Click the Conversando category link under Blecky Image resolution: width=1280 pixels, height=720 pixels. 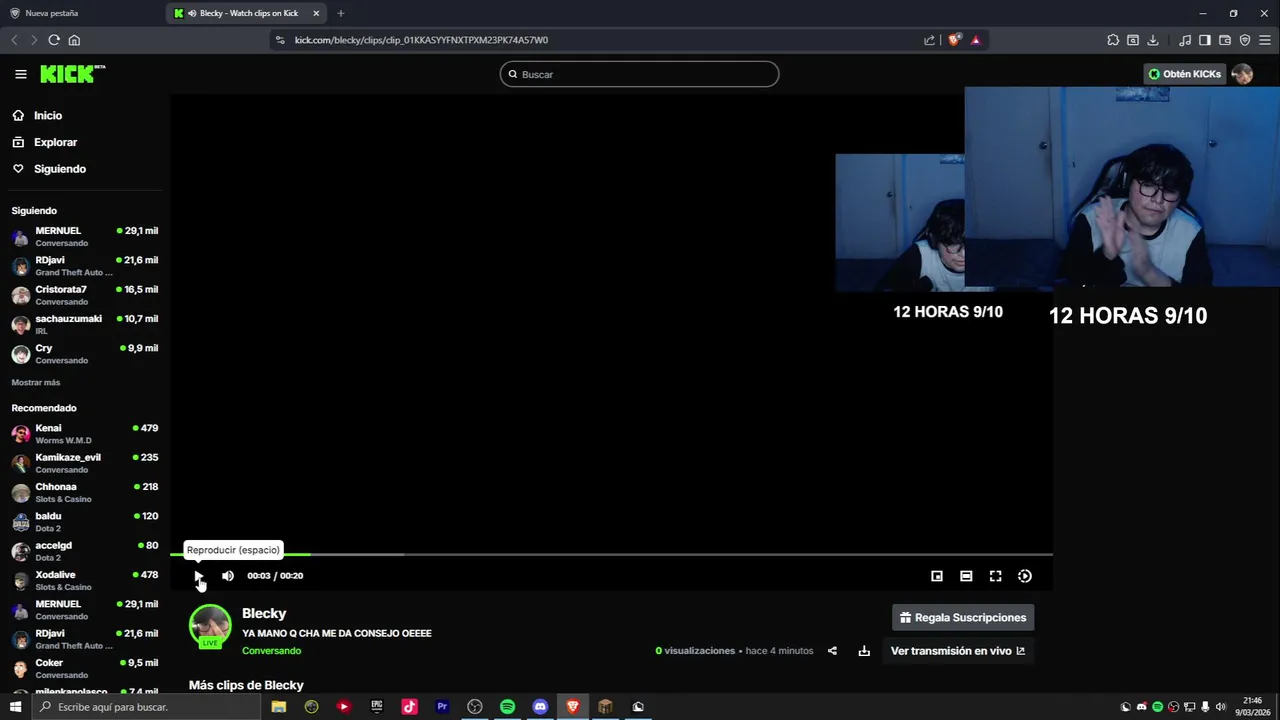pos(271,651)
